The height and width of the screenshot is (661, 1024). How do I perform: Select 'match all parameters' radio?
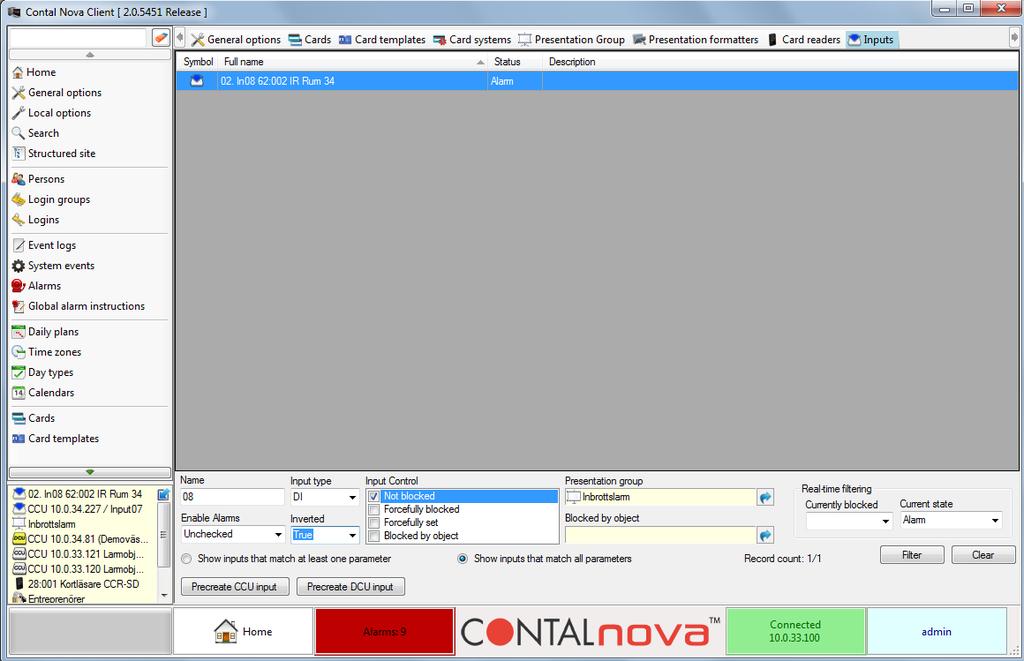[462, 558]
